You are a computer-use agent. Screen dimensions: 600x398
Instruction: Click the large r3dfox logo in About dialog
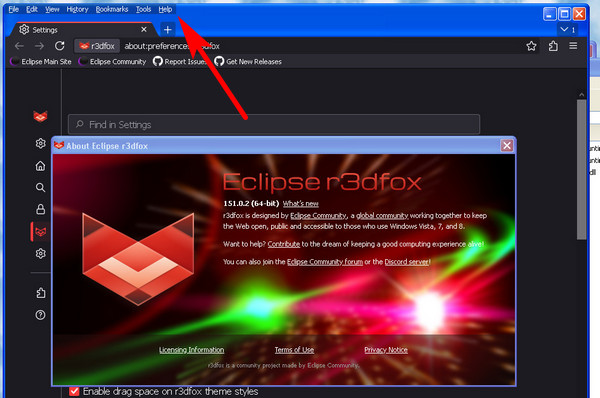[x=138, y=259]
